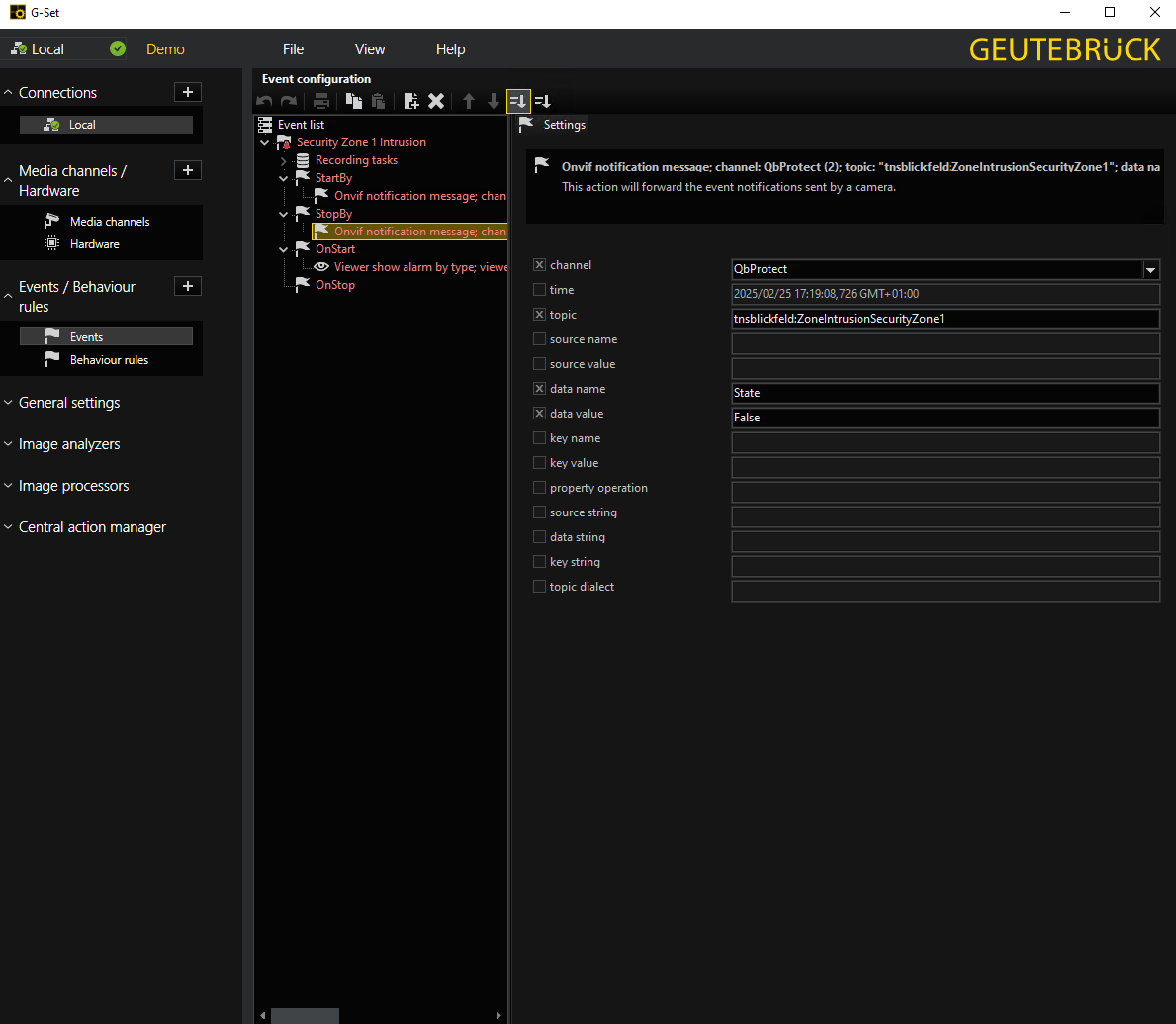This screenshot has height=1024, width=1176.
Task: Expand the Recording tasks tree node
Action: pyautogui.click(x=284, y=160)
